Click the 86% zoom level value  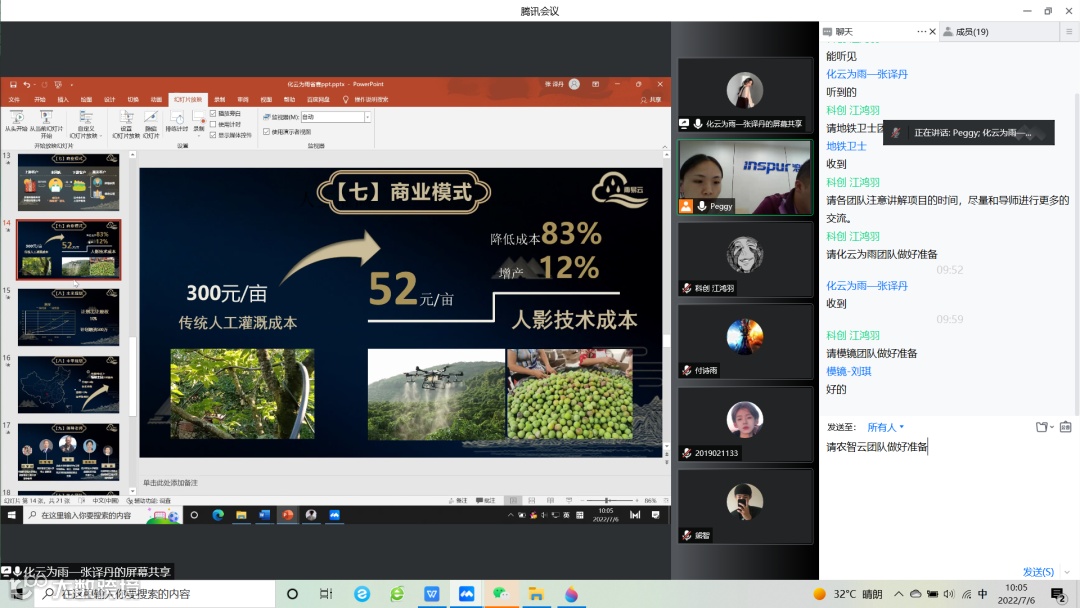click(x=650, y=501)
